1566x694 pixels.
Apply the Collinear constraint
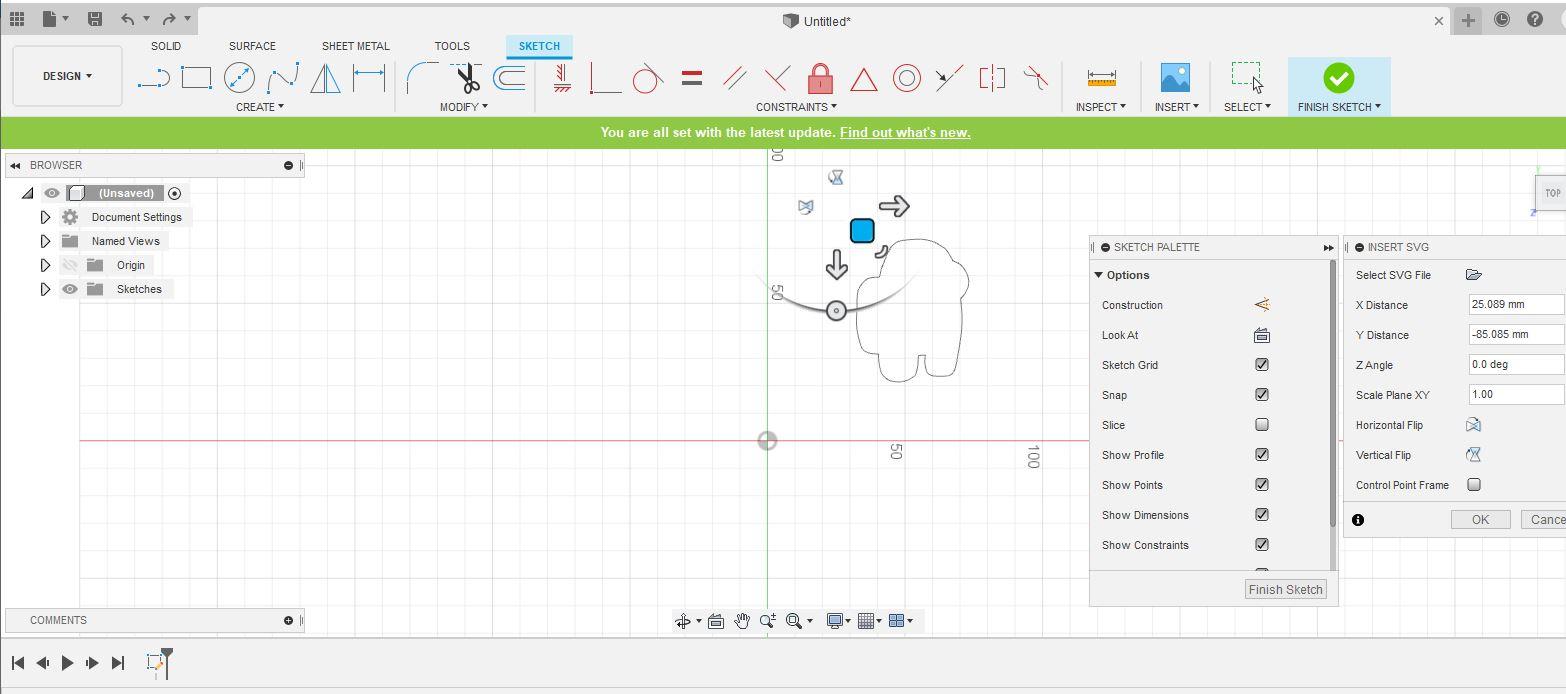click(x=949, y=77)
